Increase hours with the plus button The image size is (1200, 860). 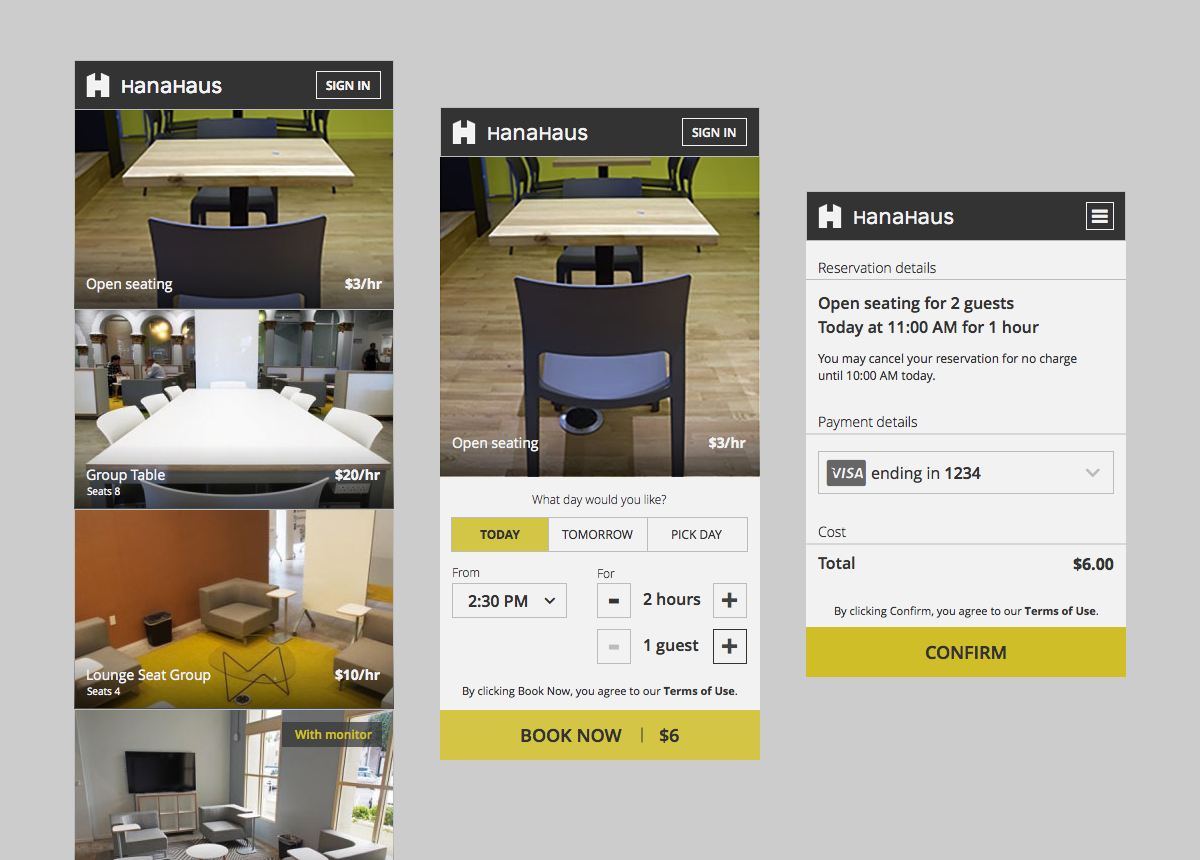pos(730,601)
